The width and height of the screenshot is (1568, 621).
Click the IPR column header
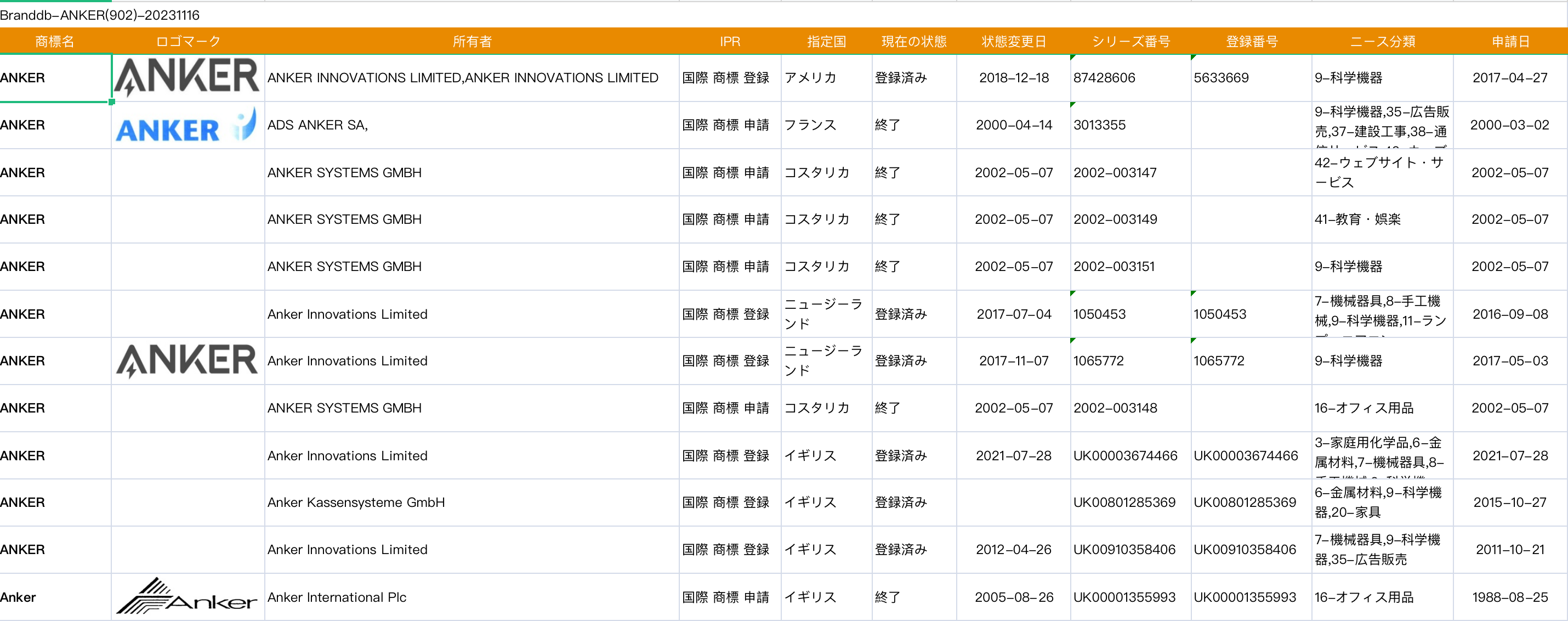click(730, 41)
